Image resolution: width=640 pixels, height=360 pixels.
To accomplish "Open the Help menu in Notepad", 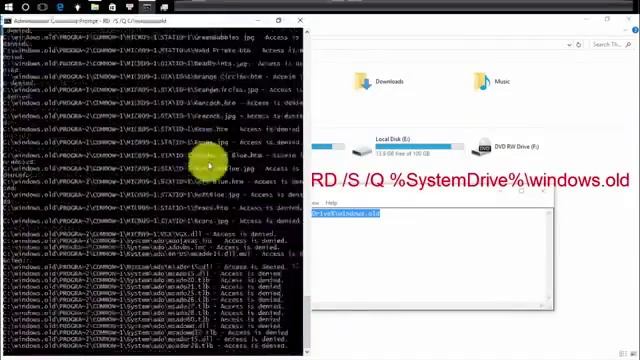I will point(331,203).
